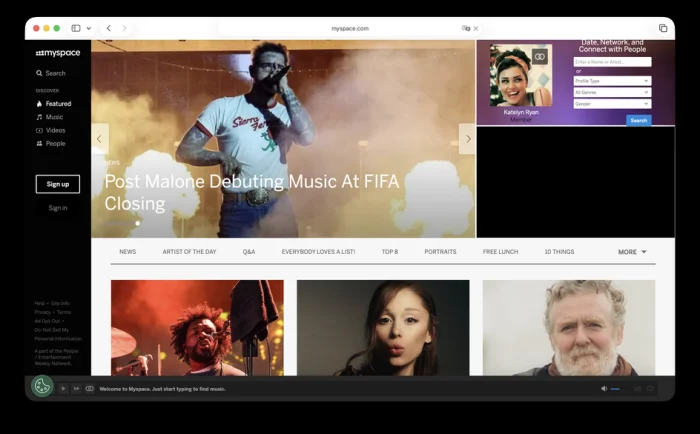700x434 pixels.
Task: Click the Ad Opt-Out footer link
Action: [47, 321]
